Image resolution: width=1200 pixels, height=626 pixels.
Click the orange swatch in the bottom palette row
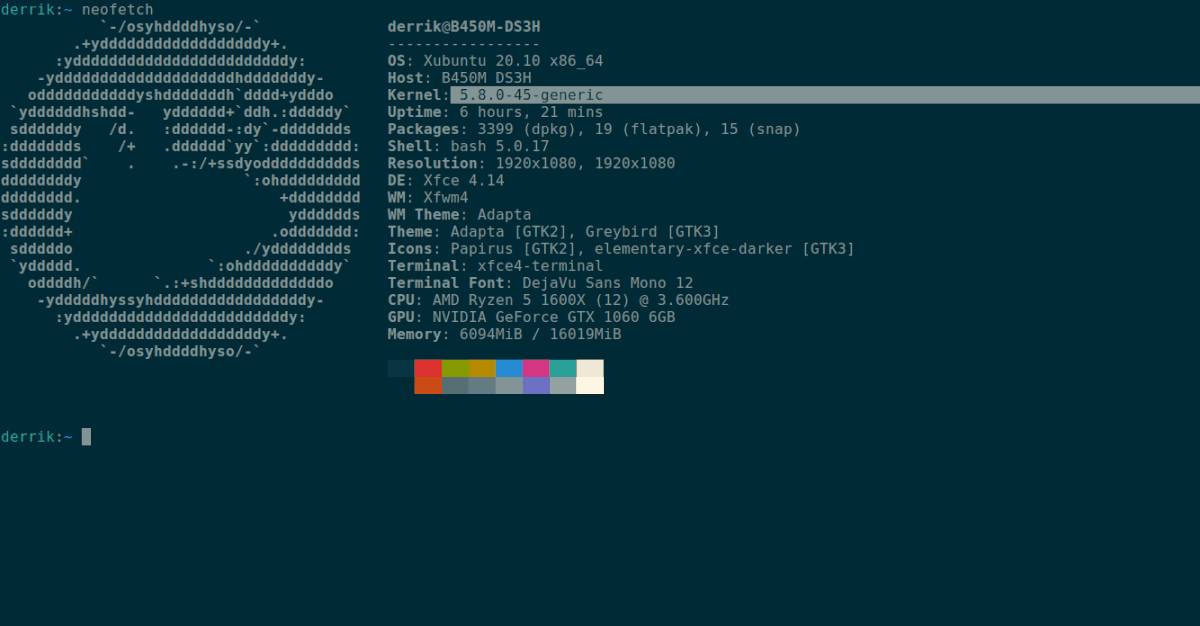pos(427,386)
